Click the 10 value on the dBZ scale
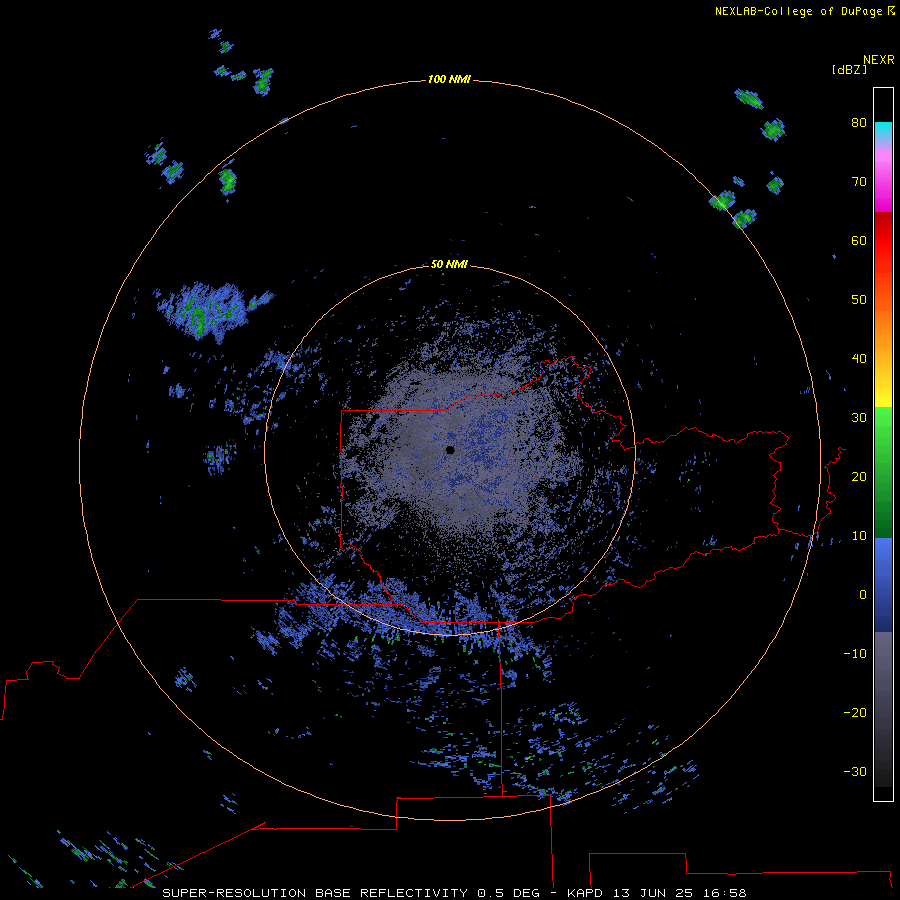This screenshot has height=900, width=900. pyautogui.click(x=859, y=536)
